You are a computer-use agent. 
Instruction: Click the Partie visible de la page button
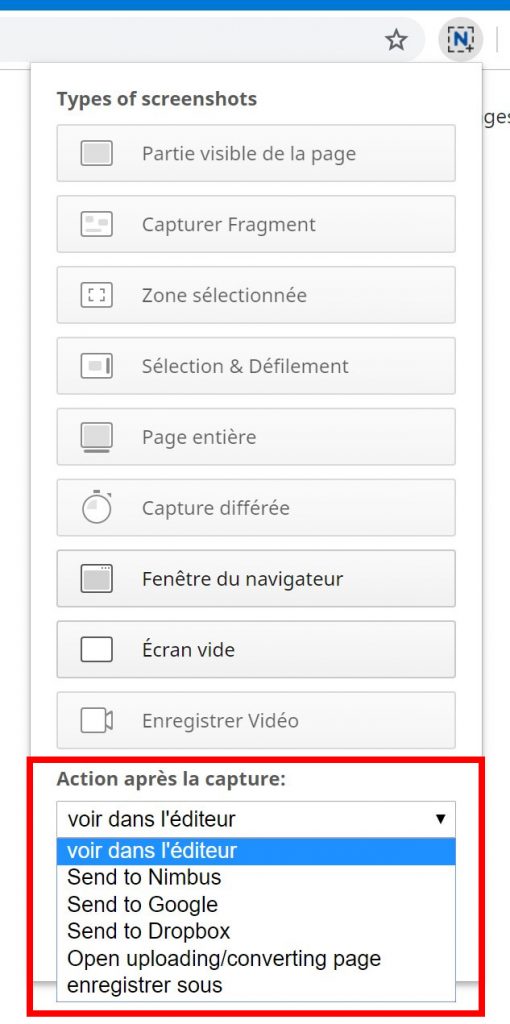(256, 153)
